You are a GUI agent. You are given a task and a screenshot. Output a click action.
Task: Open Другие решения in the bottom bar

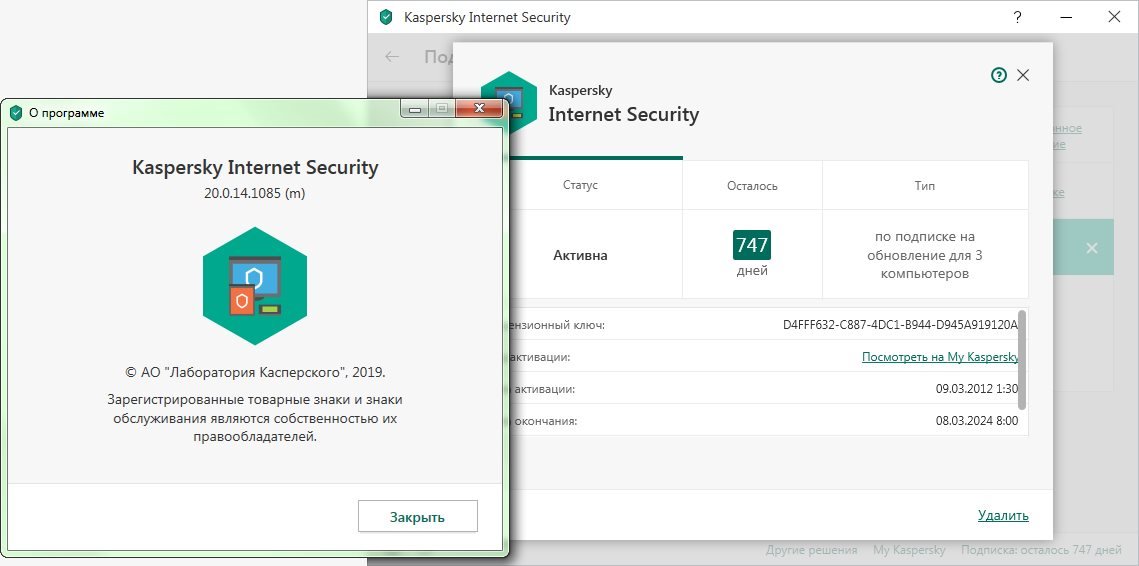pos(811,550)
